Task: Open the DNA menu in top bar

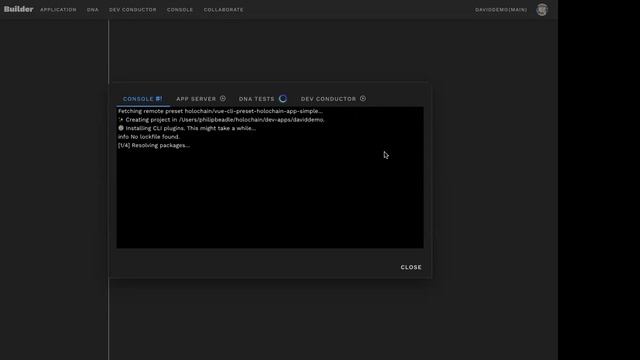Action: (93, 10)
